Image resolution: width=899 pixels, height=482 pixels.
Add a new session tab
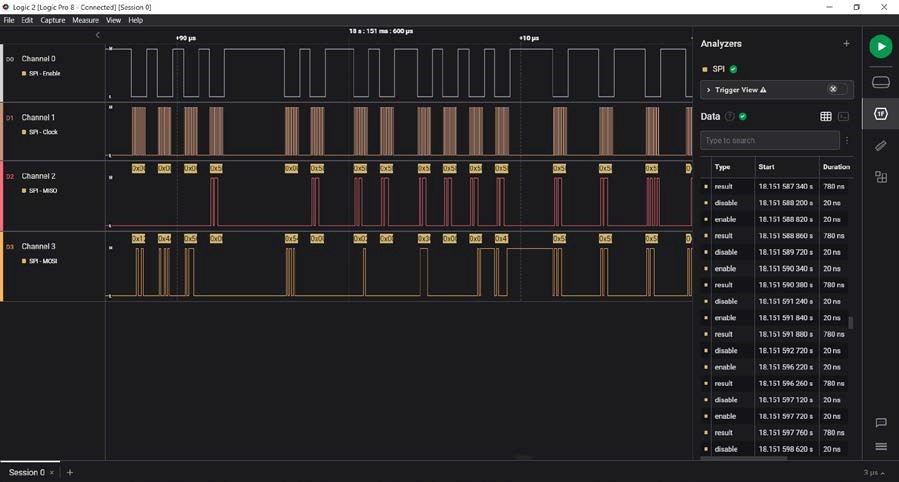[69, 472]
